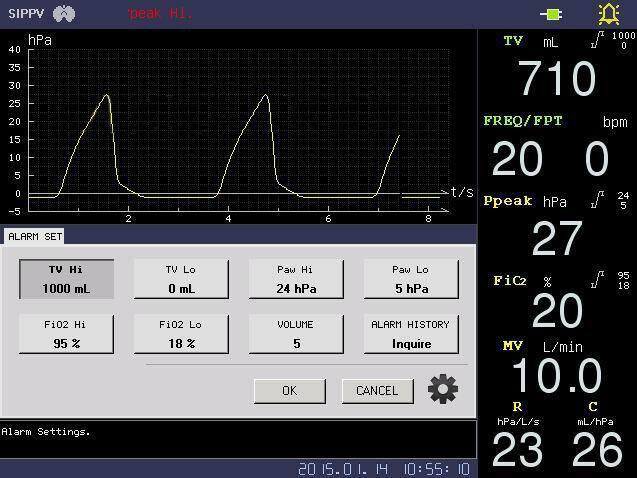Select the TV Lo 0 mL setting
637x478 pixels.
[181, 279]
